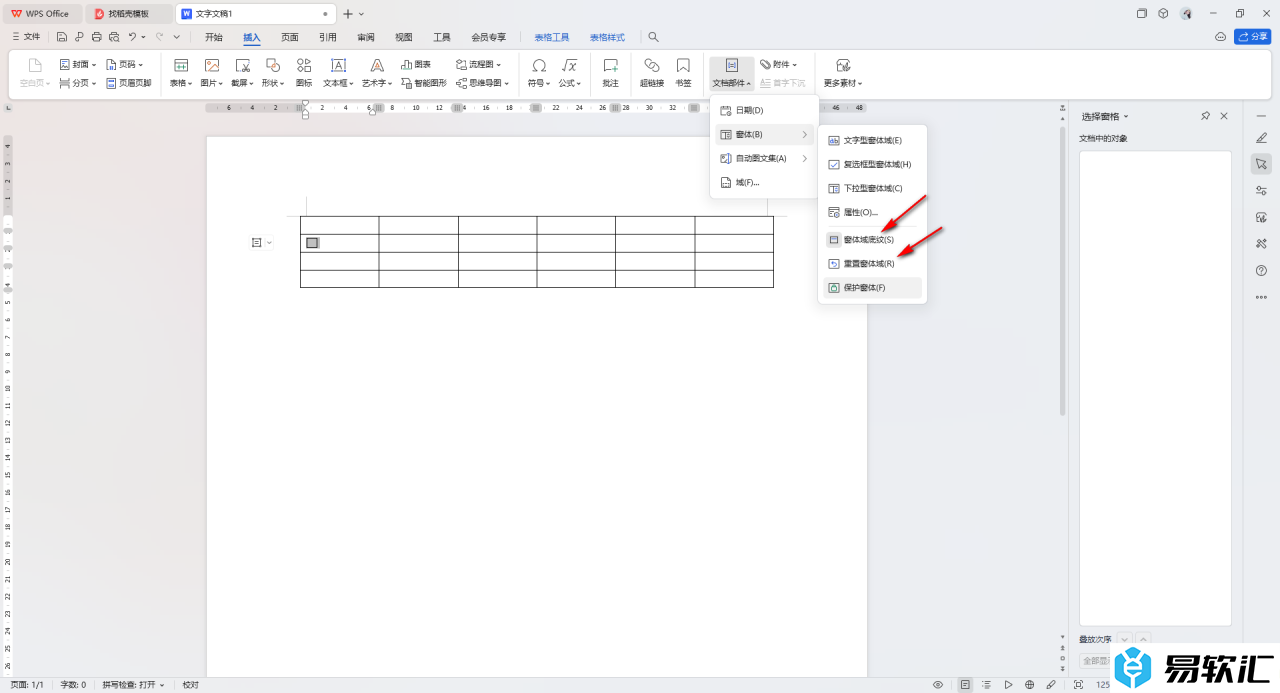
Task: Insert 下拉型窗体域(C) dropdown form field
Action: pyautogui.click(x=872, y=188)
